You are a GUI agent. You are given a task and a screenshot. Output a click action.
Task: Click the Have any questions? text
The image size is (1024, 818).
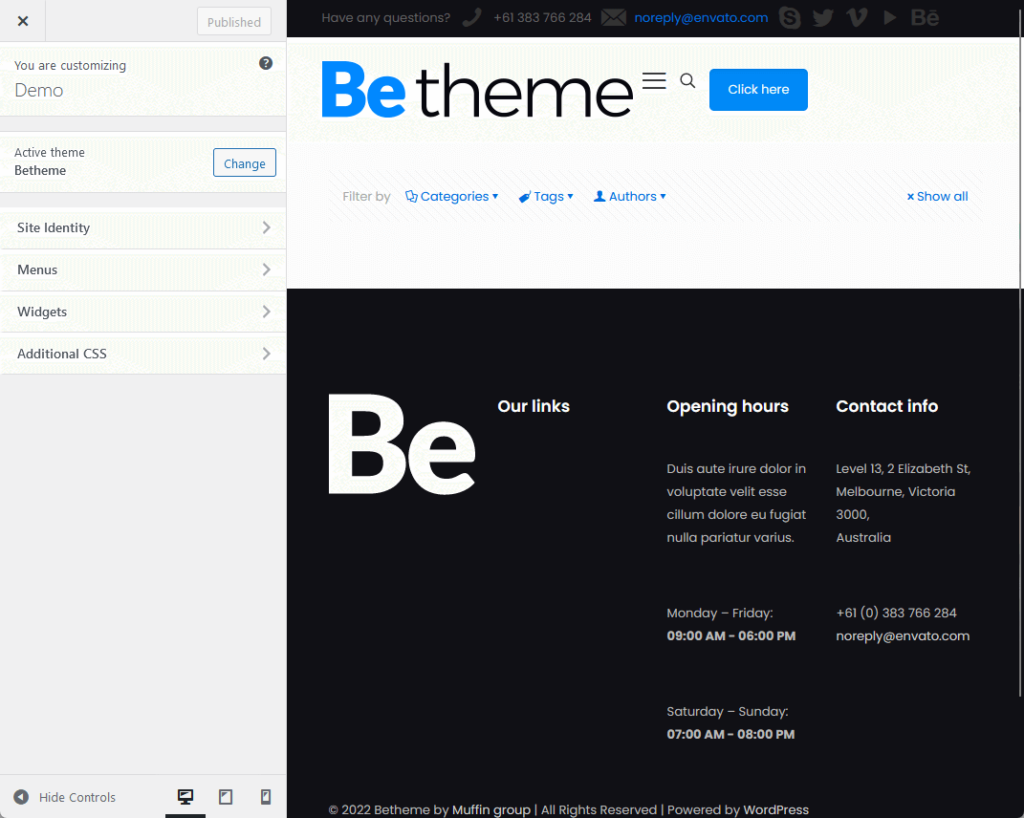[x=386, y=18]
